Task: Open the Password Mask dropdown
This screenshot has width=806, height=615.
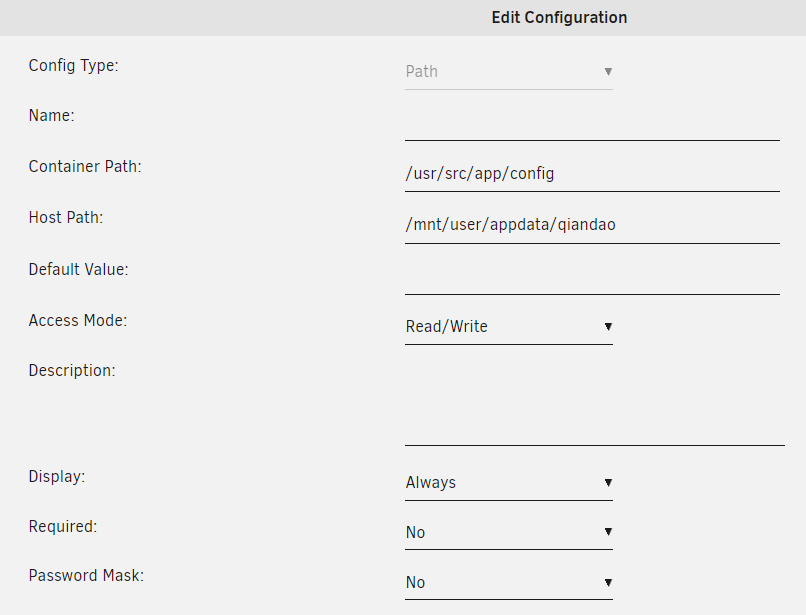Action: 508,583
